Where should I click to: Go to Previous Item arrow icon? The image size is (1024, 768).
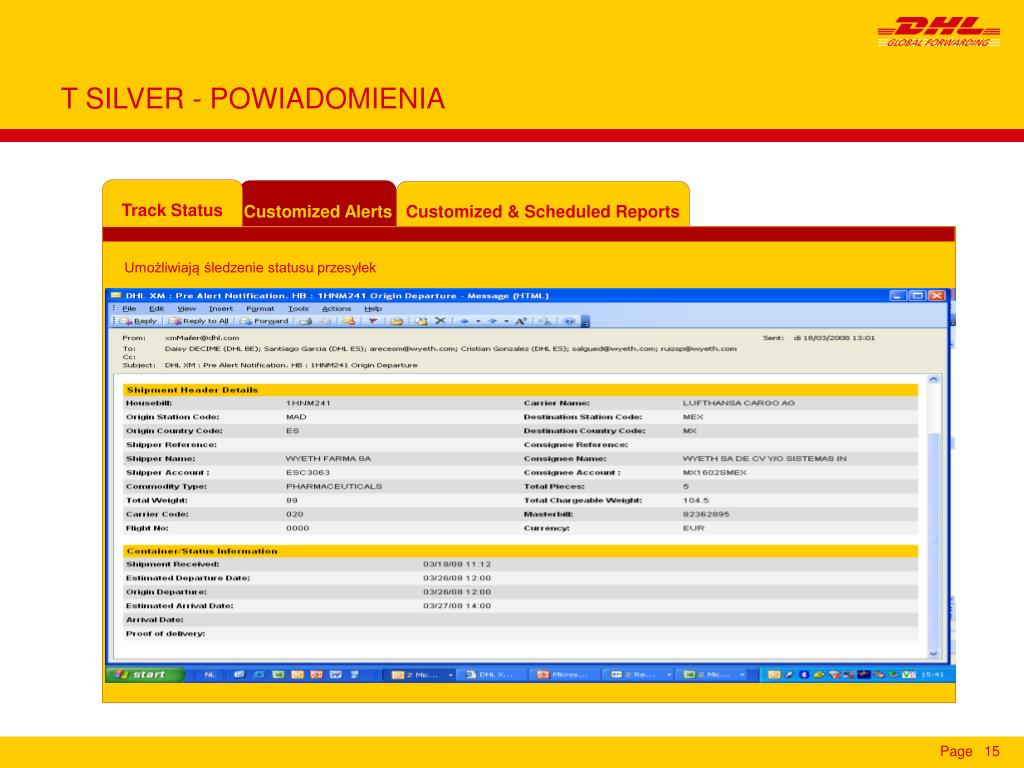coord(464,321)
